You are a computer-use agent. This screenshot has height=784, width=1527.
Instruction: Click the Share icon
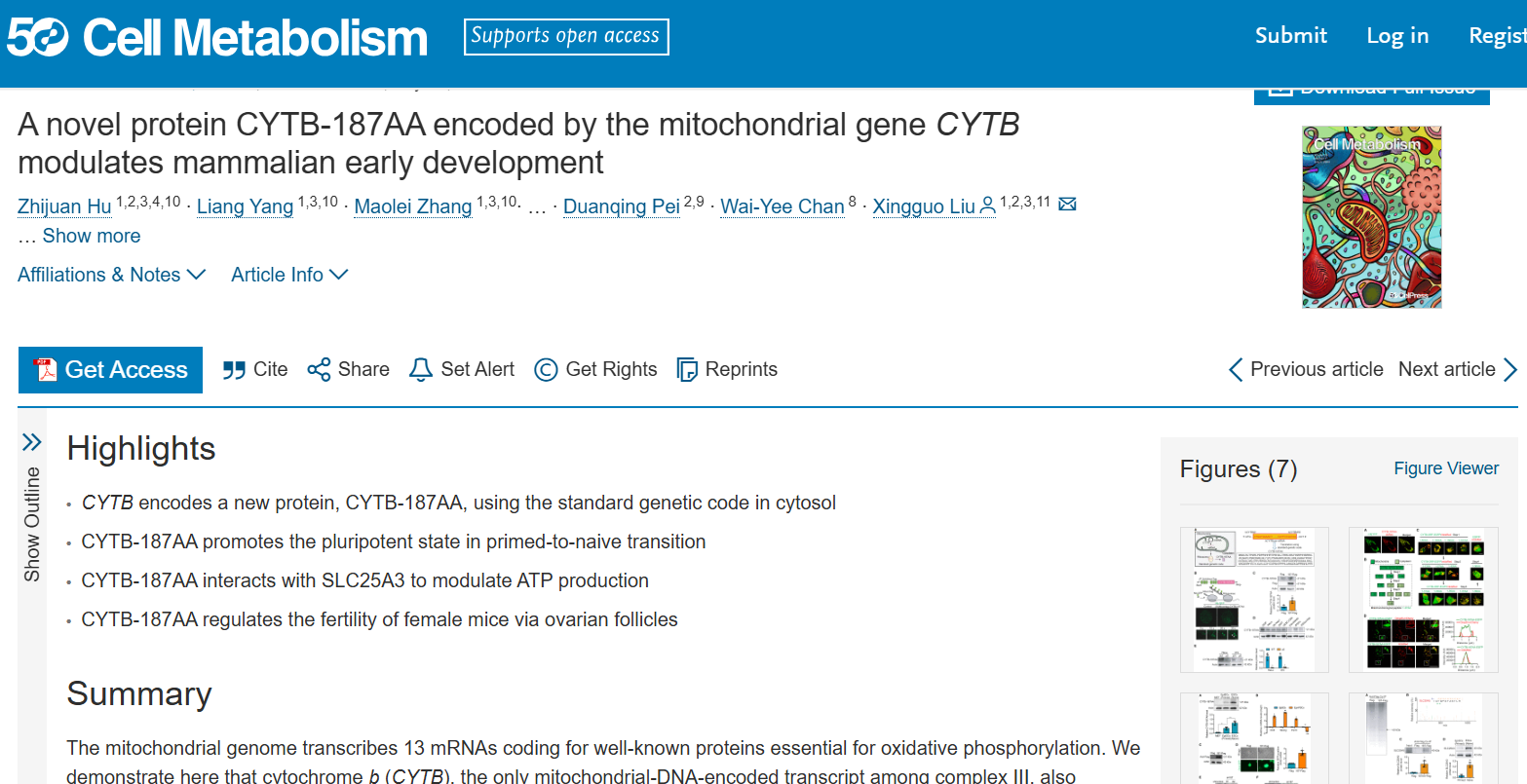point(319,370)
